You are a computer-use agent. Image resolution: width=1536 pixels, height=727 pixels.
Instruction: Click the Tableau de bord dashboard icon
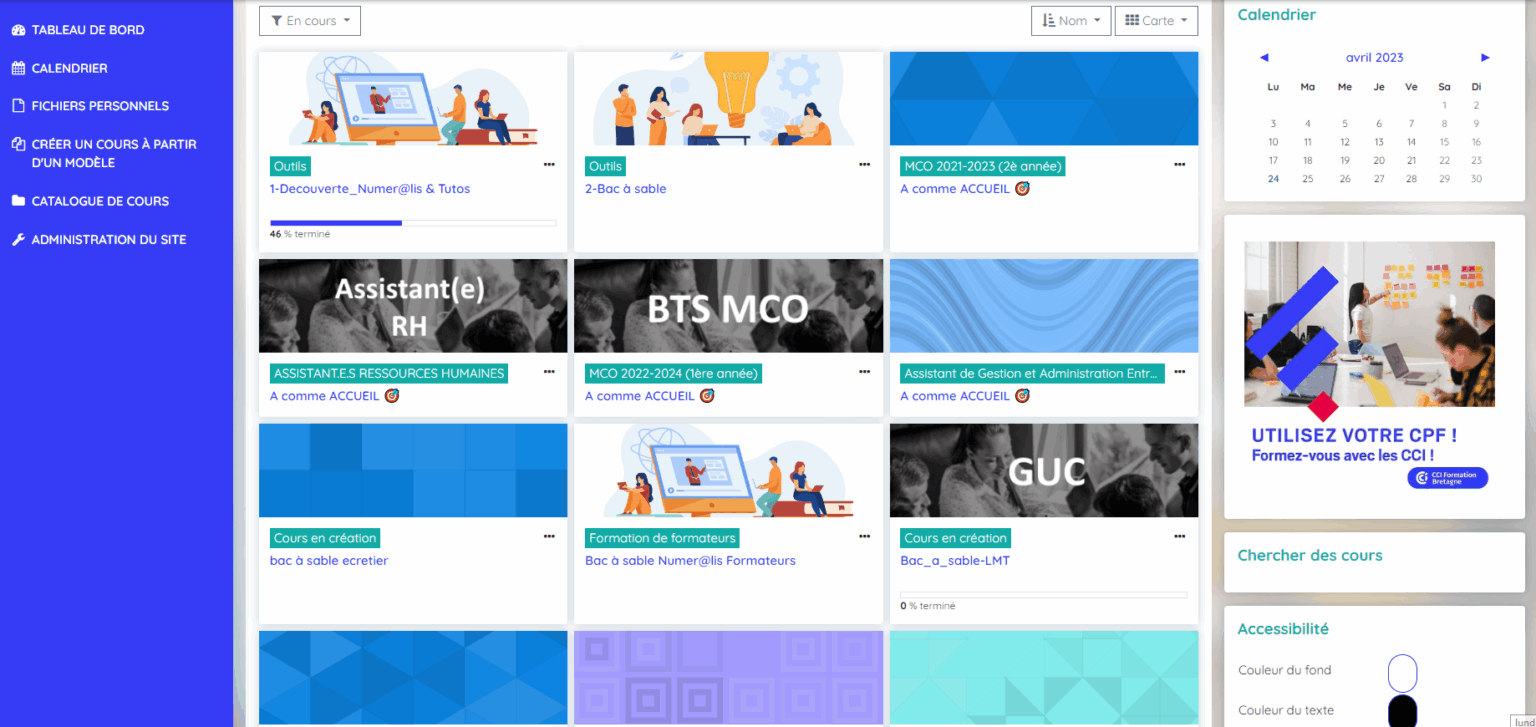(17, 29)
